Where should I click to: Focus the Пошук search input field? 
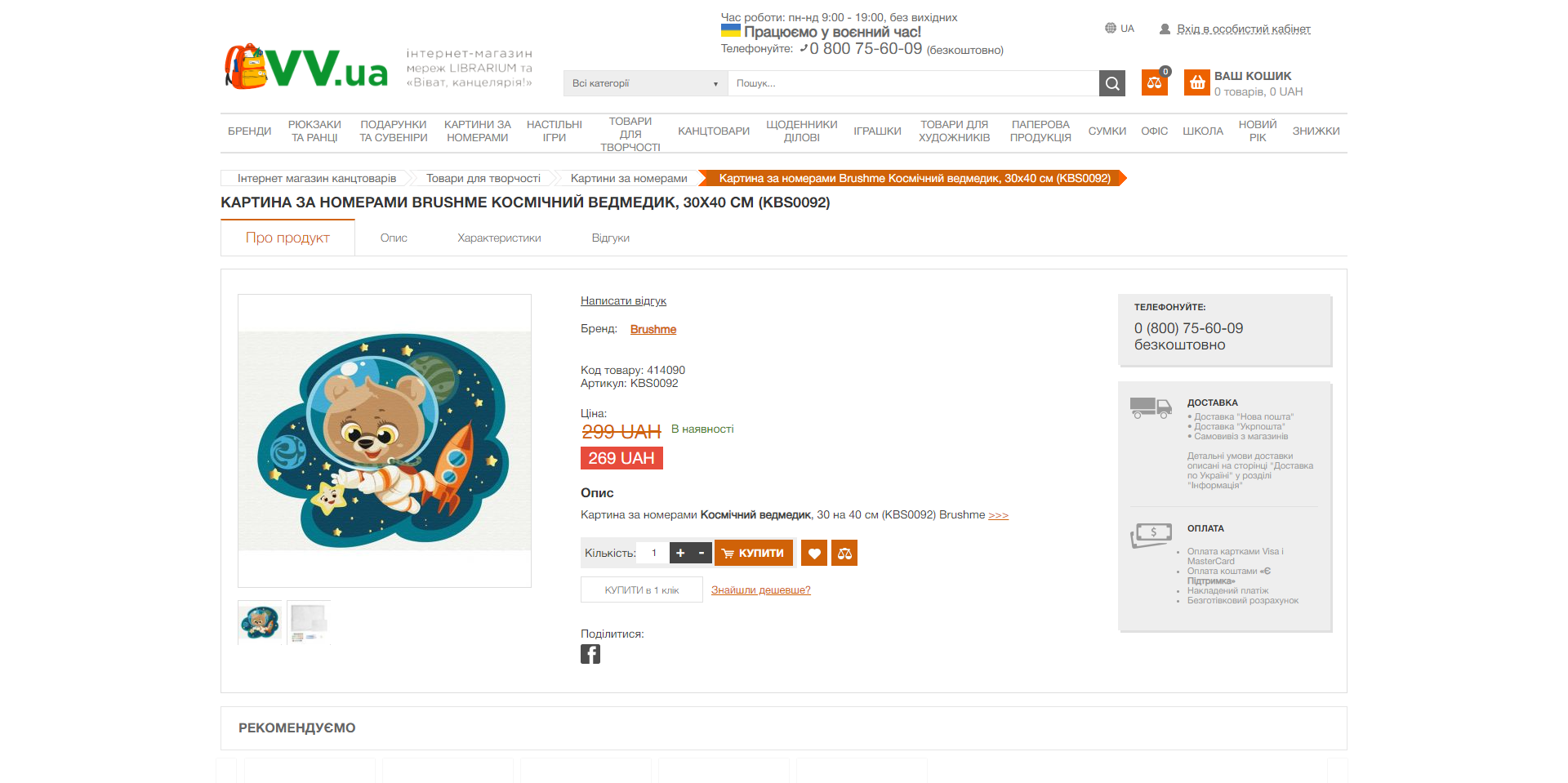click(914, 83)
